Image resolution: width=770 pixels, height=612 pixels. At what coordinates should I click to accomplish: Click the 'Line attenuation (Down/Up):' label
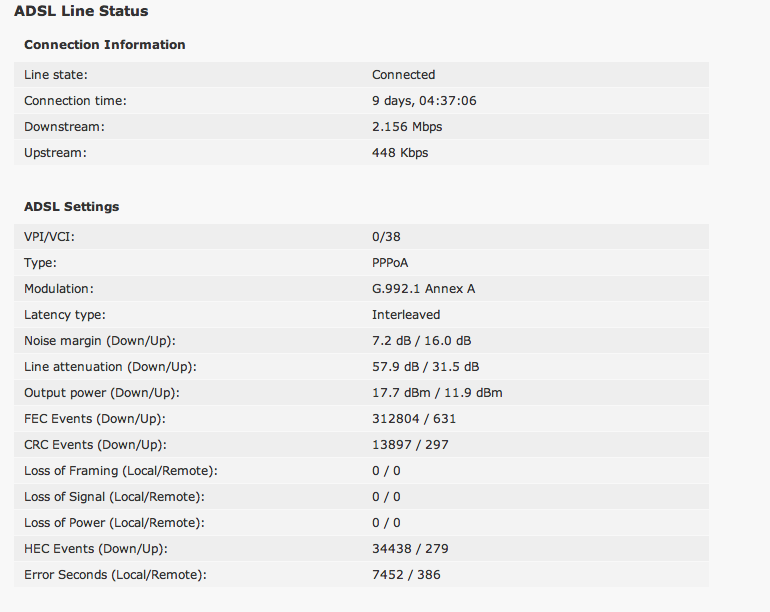coord(110,367)
